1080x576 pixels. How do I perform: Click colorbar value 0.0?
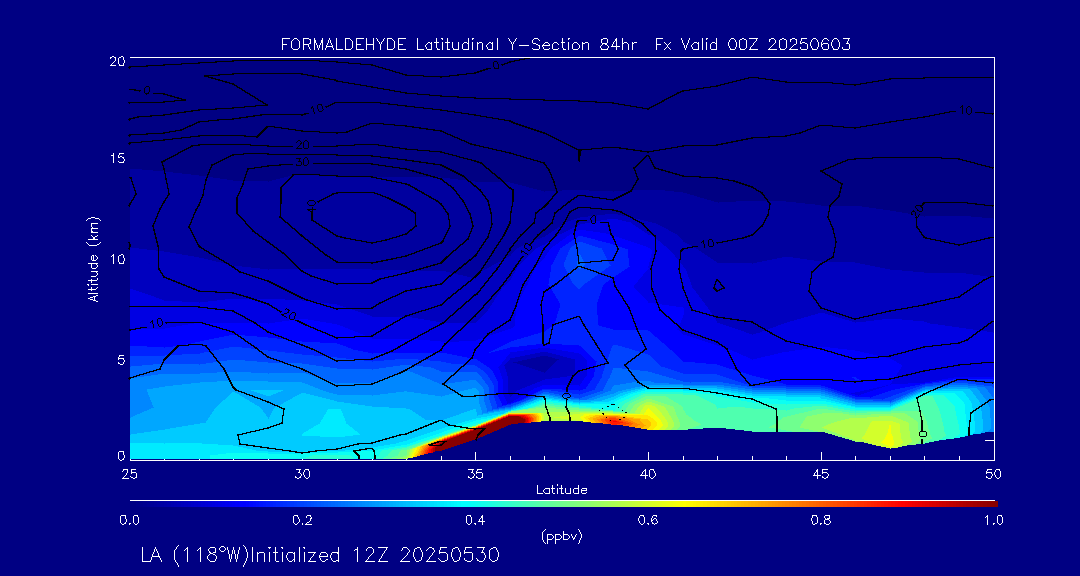pyautogui.click(x=130, y=520)
